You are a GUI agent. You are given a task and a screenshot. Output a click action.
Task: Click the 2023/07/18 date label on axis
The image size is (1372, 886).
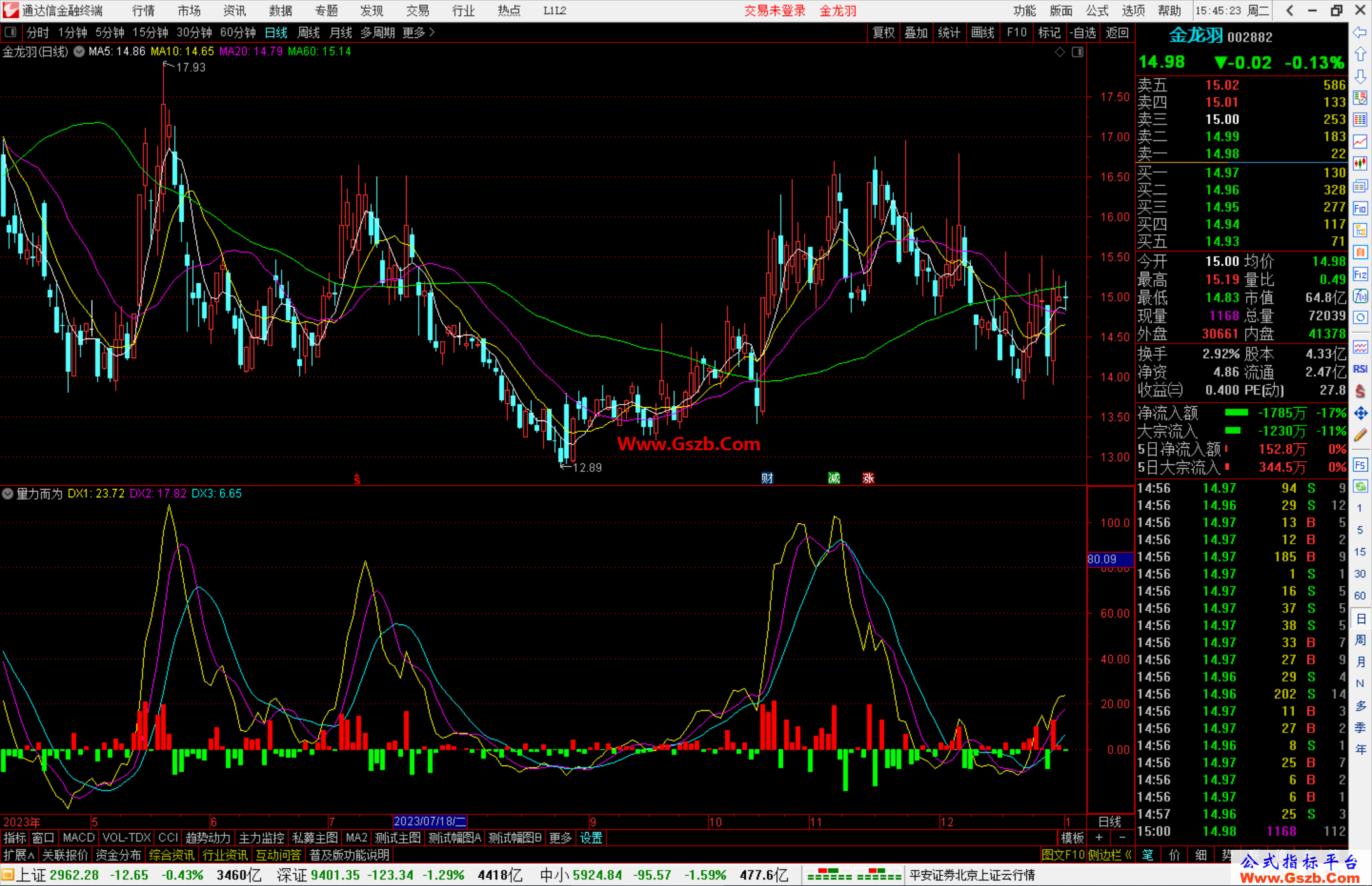[430, 821]
